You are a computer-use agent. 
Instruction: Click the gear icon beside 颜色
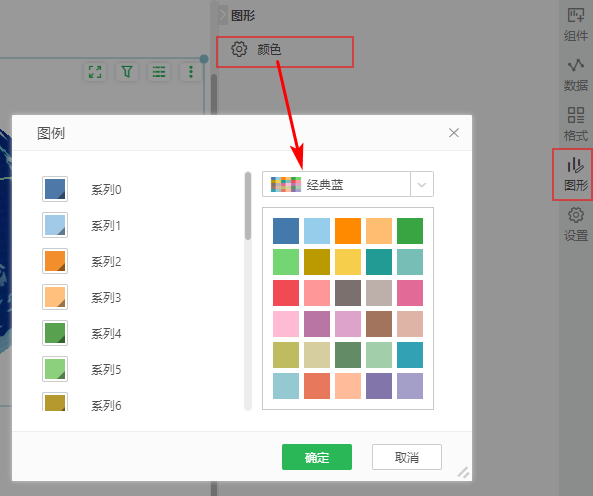click(x=239, y=49)
